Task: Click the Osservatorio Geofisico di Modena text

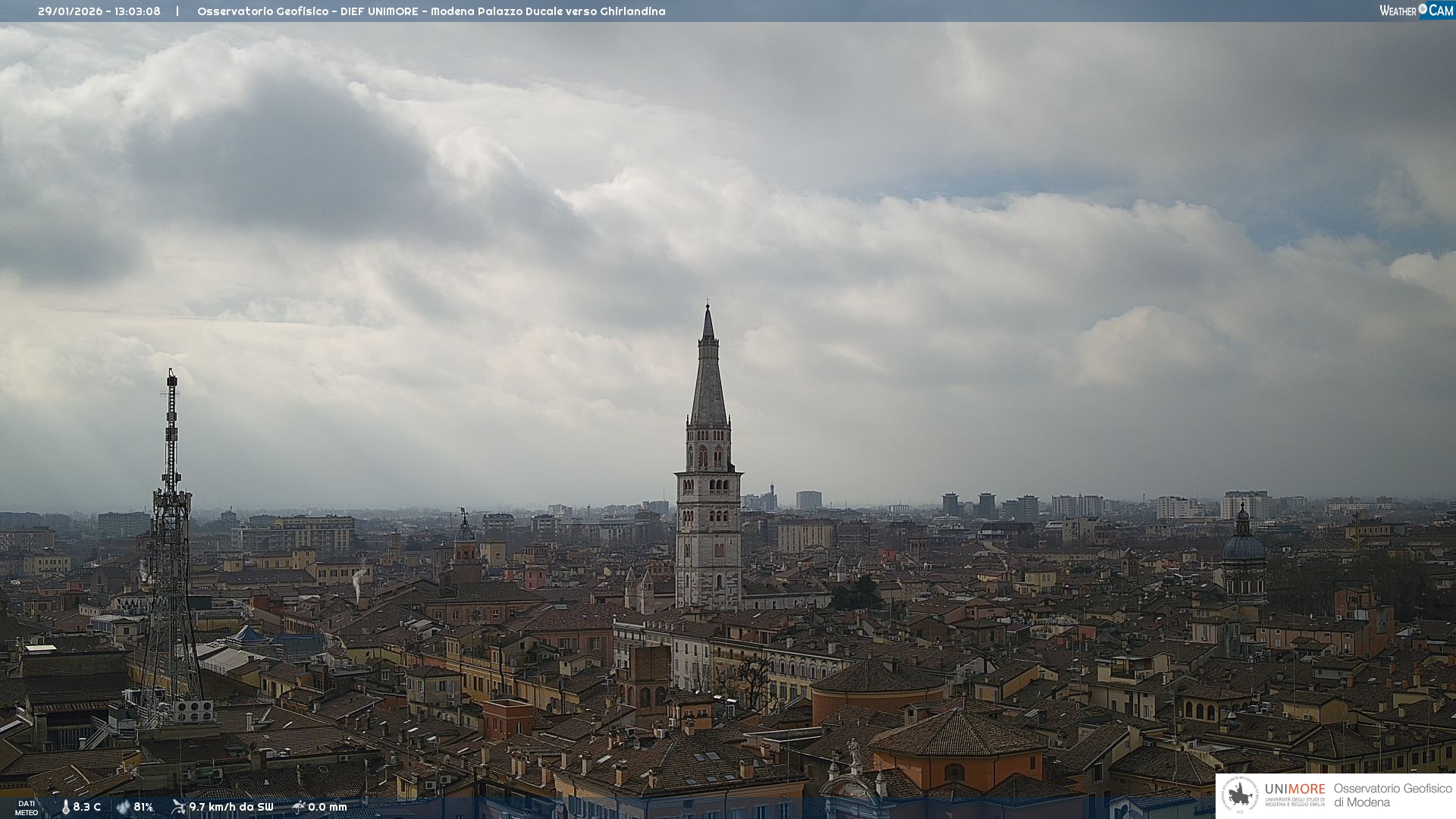Action: pyautogui.click(x=1392, y=795)
